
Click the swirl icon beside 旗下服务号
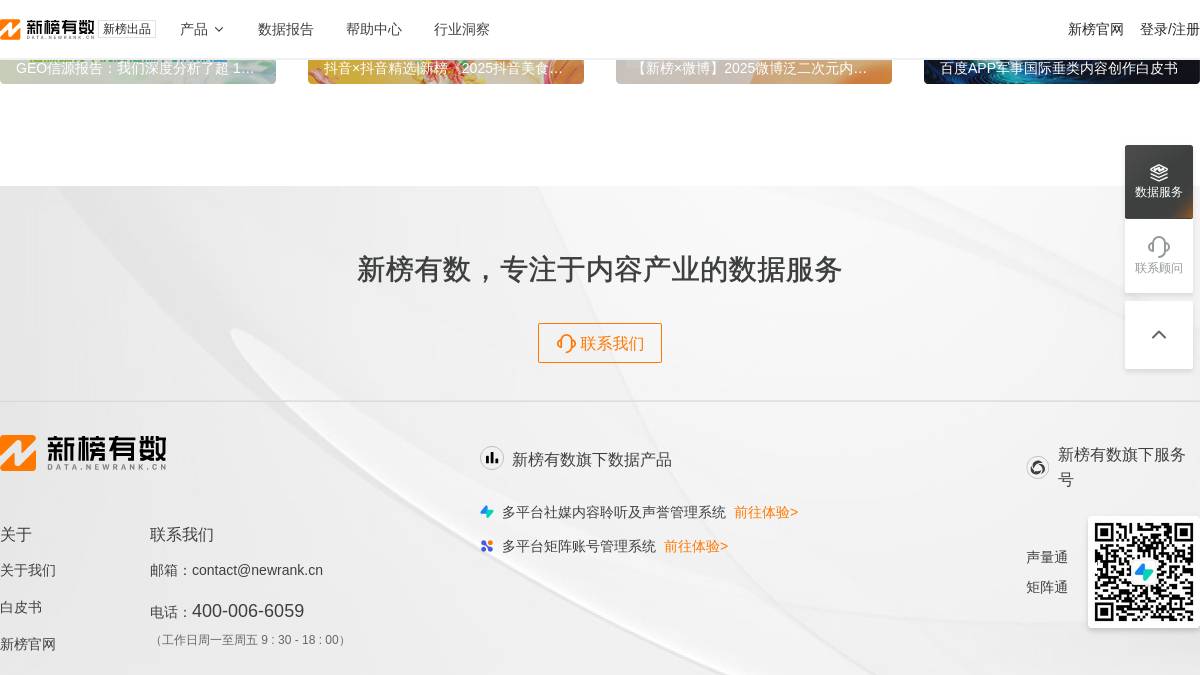pos(1038,467)
